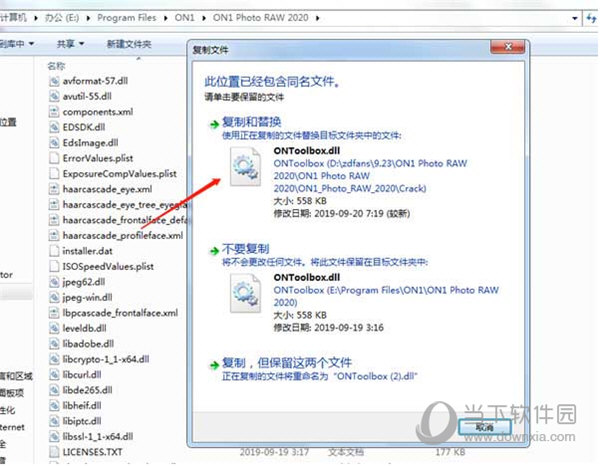Select the EDSDK.dll file name
This screenshot has height=466, width=600.
(83, 127)
